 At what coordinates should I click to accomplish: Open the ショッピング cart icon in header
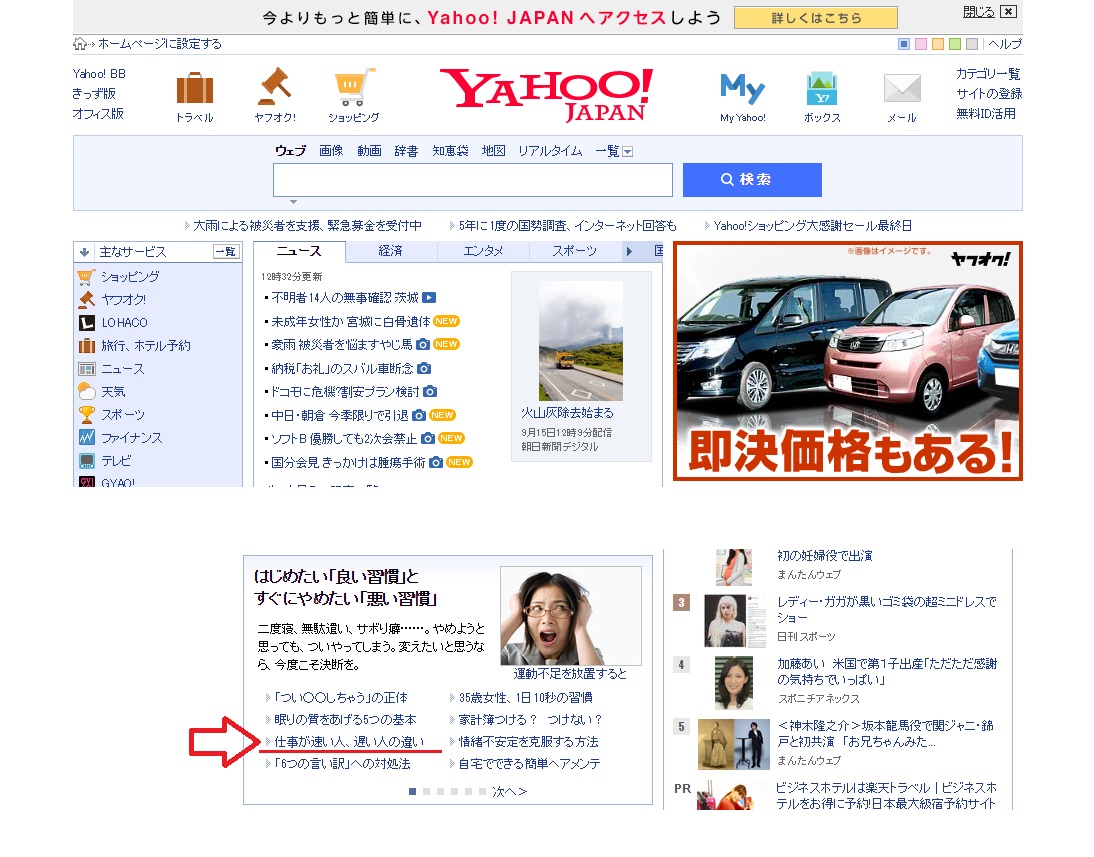click(354, 87)
